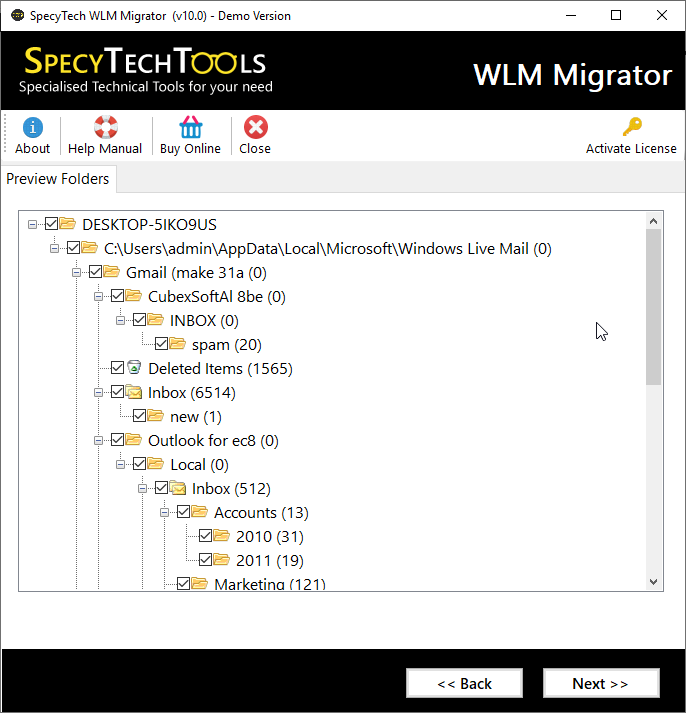This screenshot has height=713, width=686.
Task: Open the About info icon
Action: tap(33, 127)
